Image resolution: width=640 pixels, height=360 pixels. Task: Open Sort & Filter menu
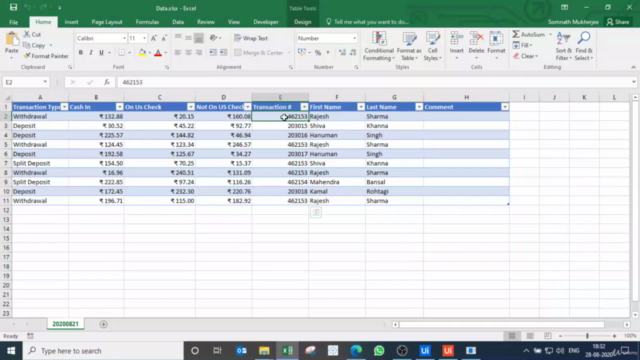click(563, 46)
